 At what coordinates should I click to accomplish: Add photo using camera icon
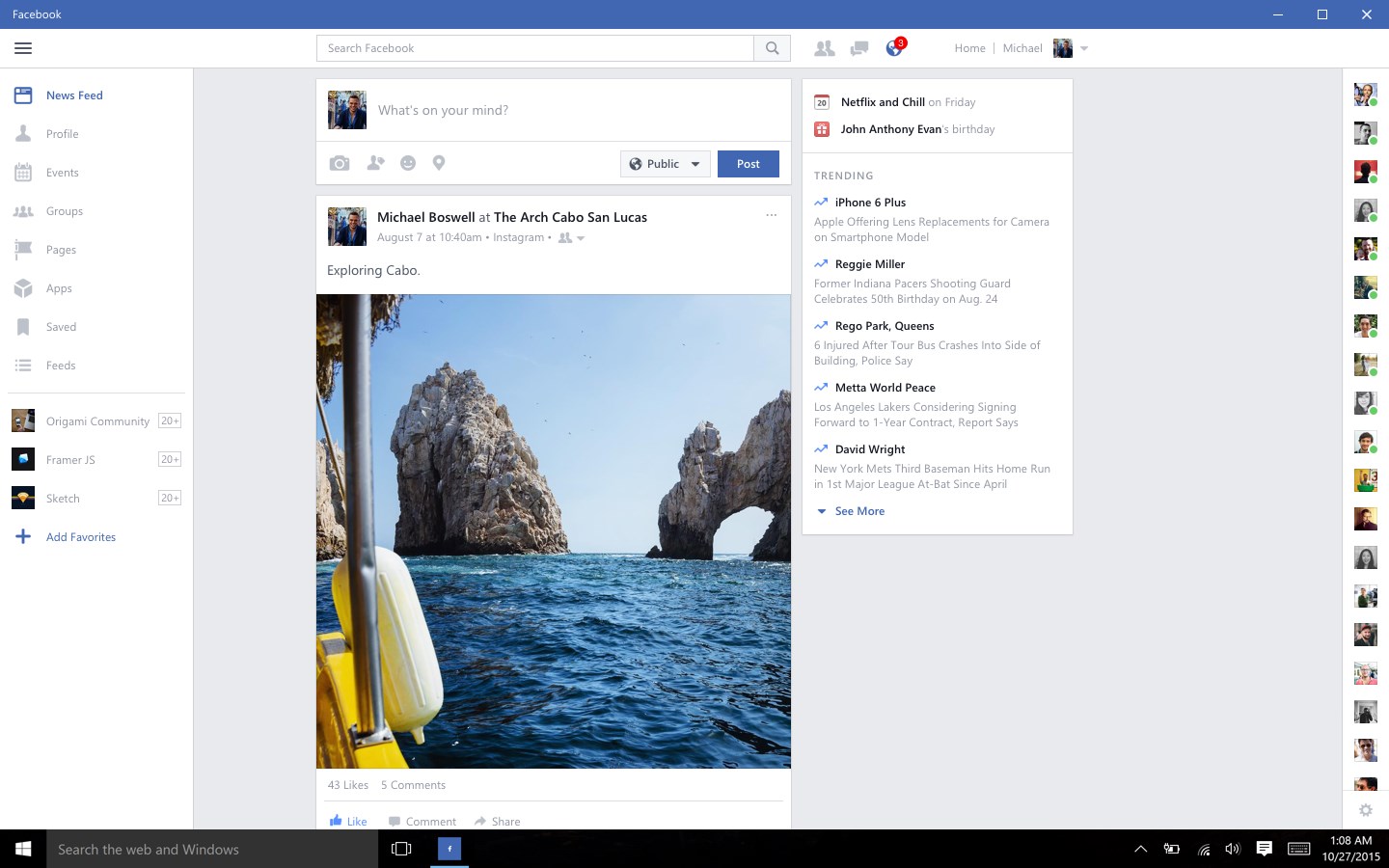[x=340, y=164]
